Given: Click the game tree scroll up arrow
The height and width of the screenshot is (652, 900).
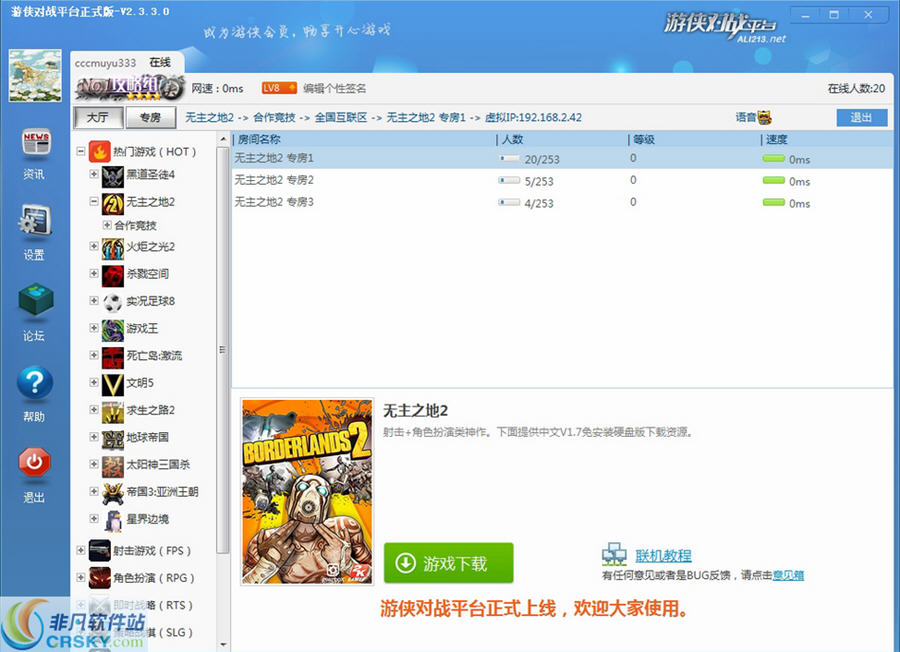Looking at the screenshot, I should 223,139.
